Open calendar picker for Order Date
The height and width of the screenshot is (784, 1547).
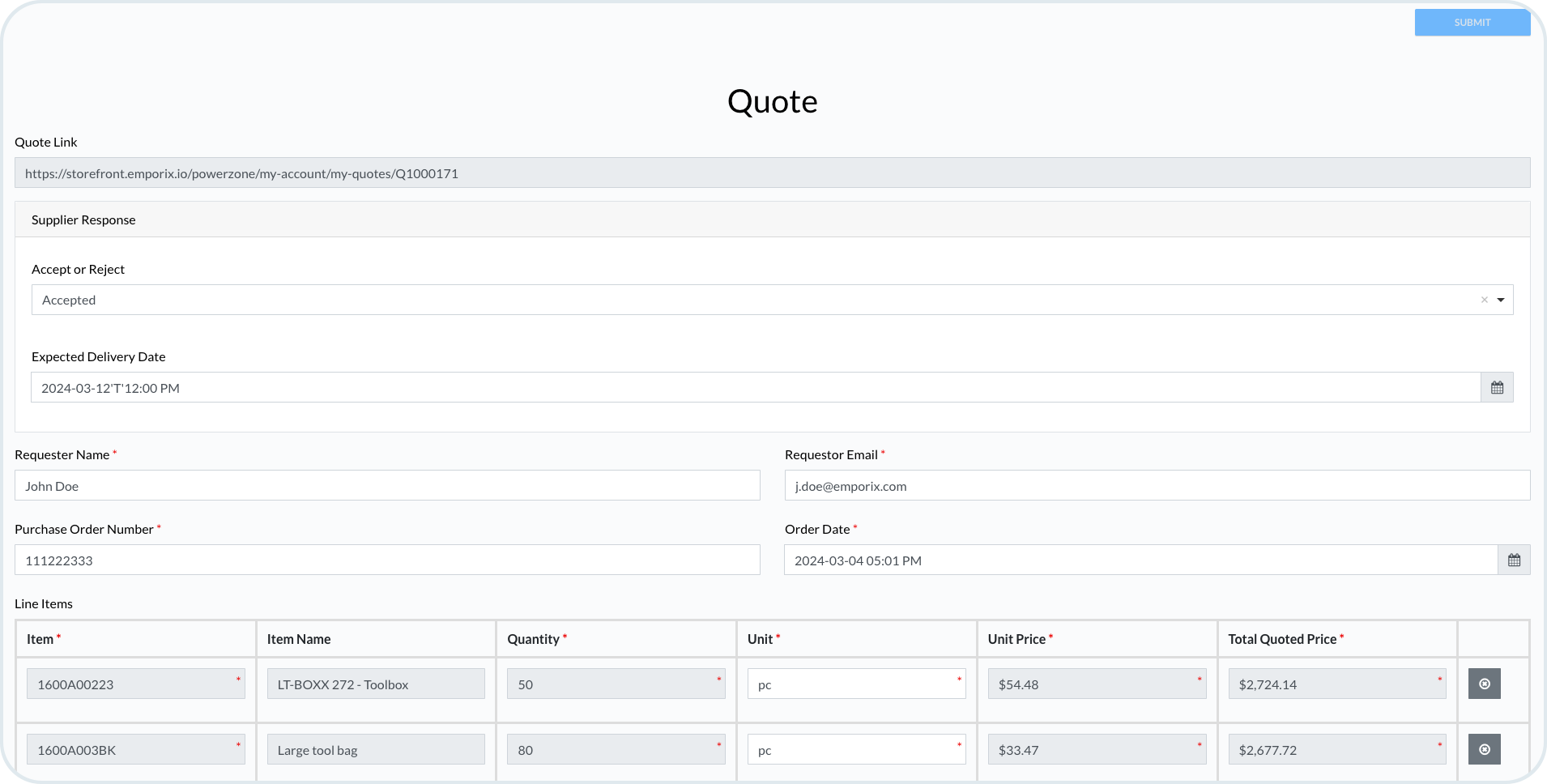1514,560
